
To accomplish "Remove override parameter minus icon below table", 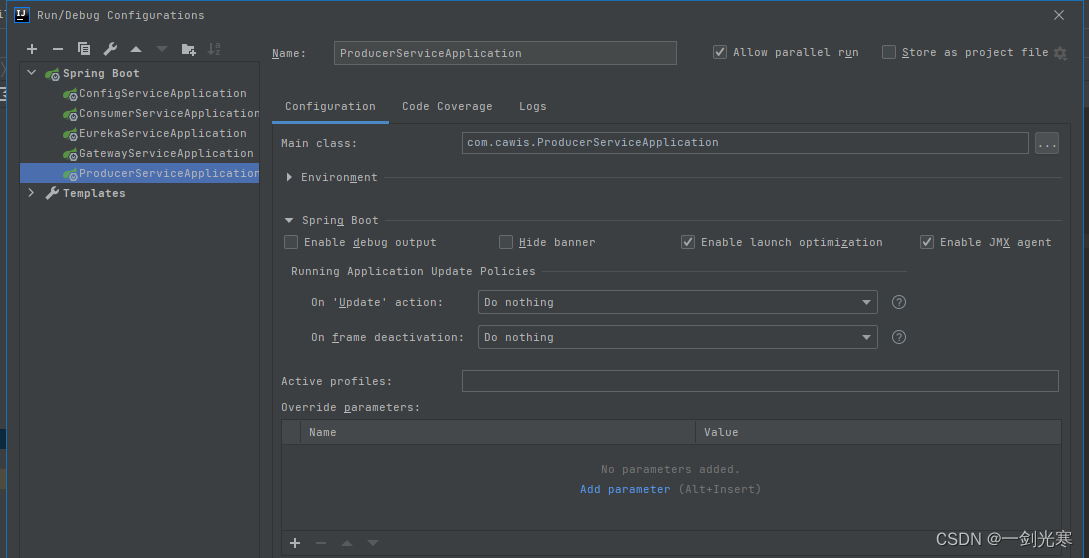I will pyautogui.click(x=321, y=543).
